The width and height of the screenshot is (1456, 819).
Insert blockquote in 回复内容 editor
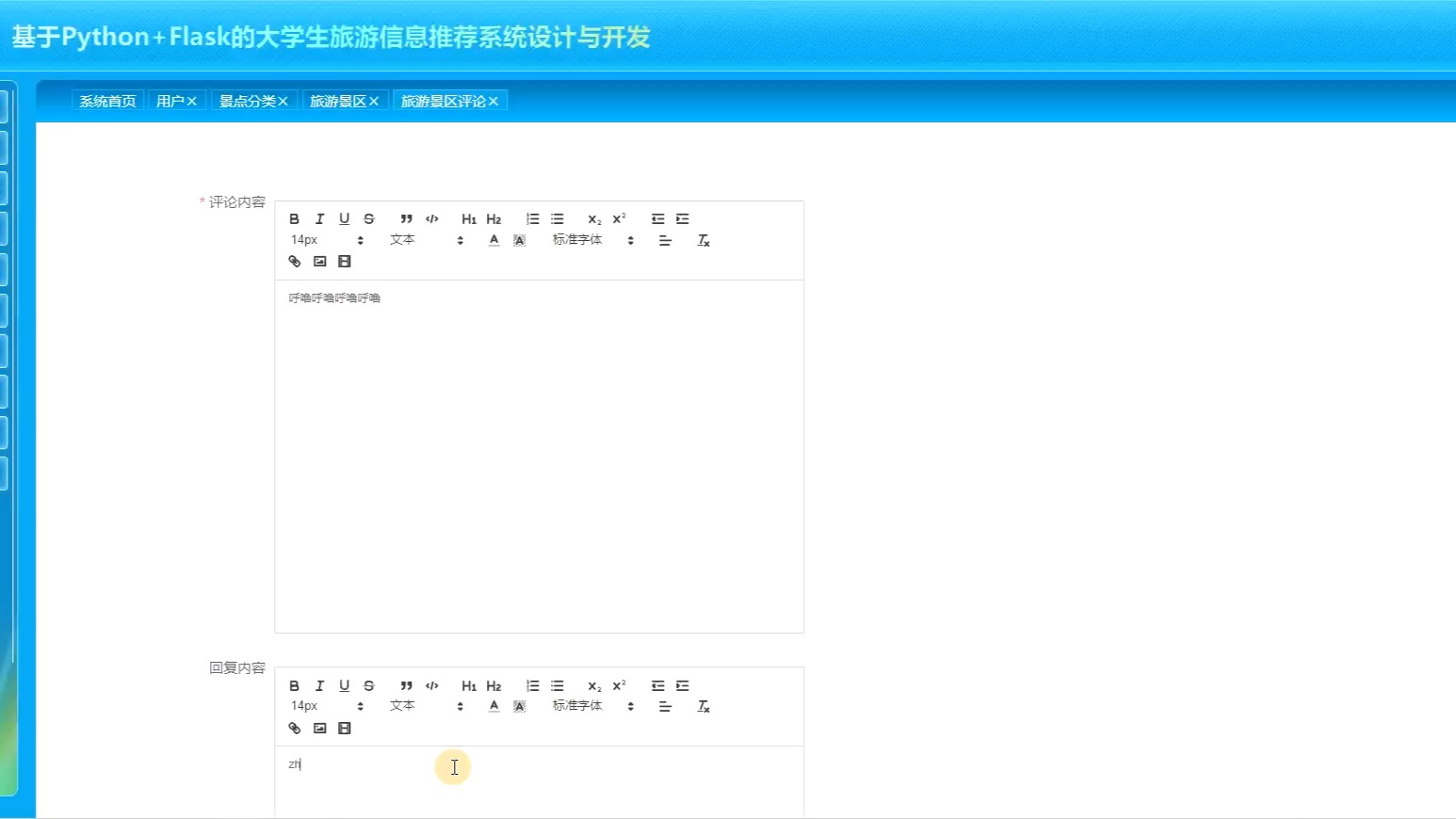[406, 686]
